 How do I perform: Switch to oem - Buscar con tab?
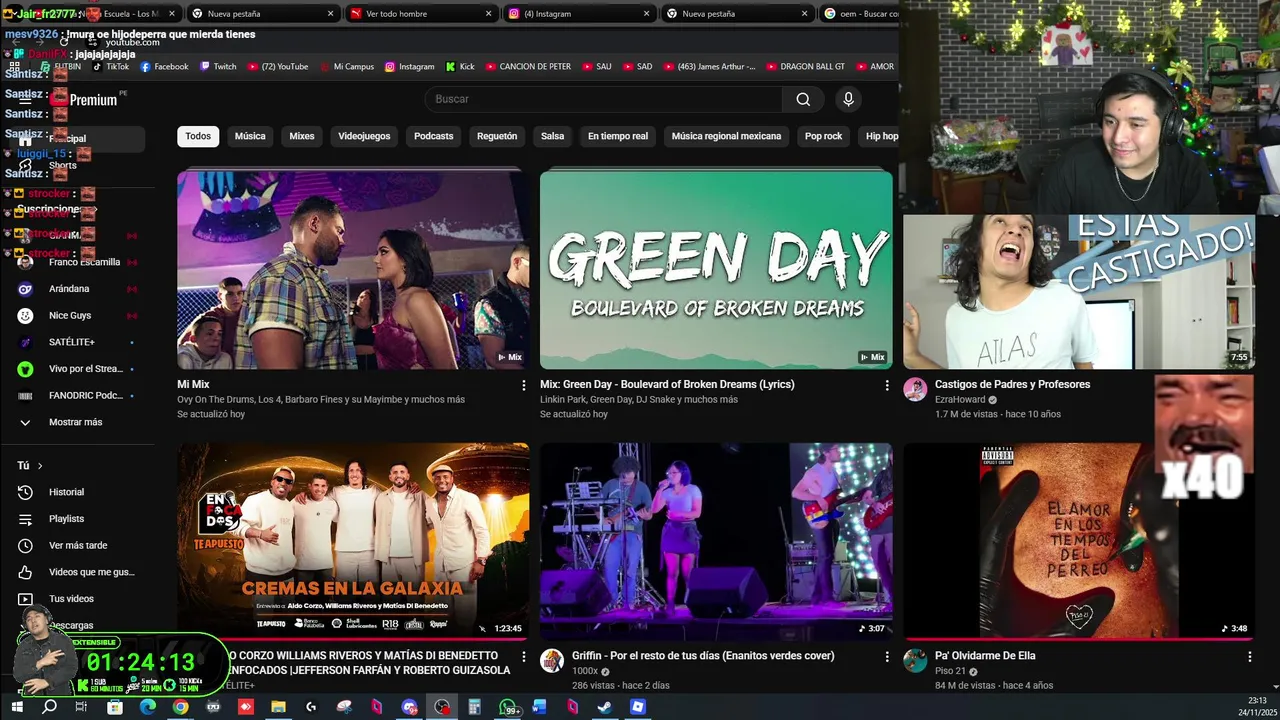tap(858, 14)
